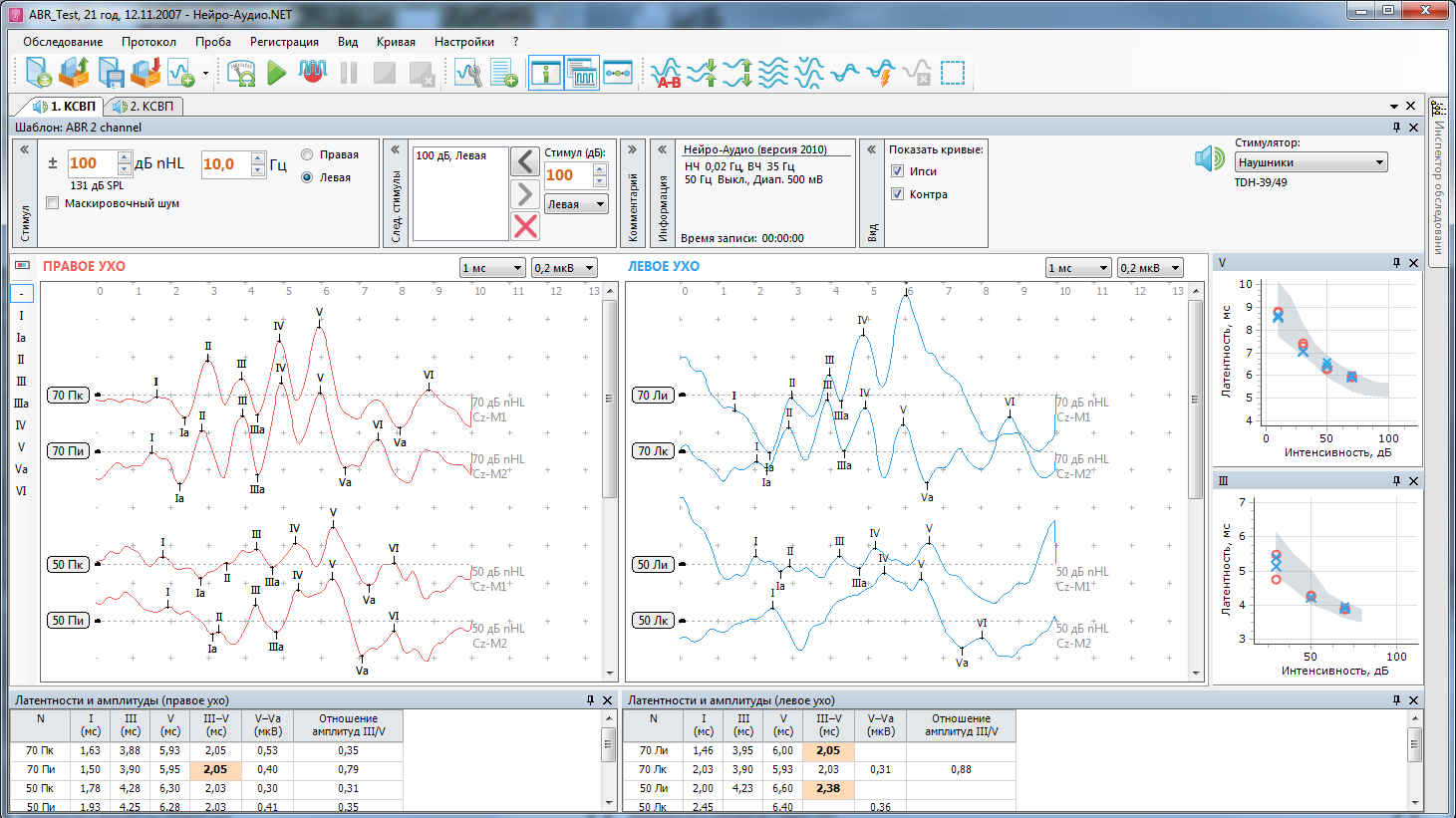Open the Стимулятор Наушники dropdown
The image size is (1456, 818).
tap(1310, 162)
